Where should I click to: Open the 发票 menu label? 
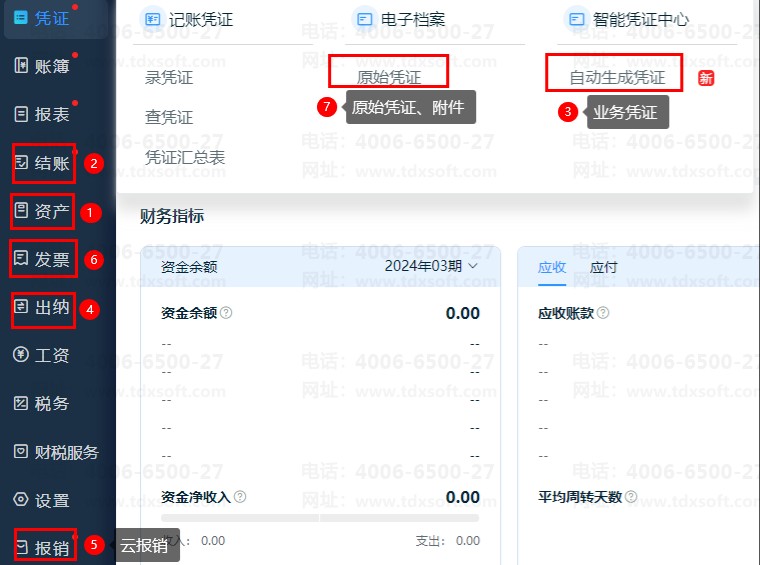[x=52, y=259]
